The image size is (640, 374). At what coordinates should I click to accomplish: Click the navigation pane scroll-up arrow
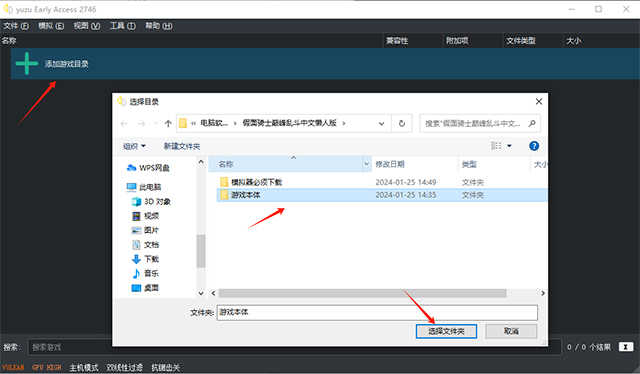click(201, 162)
